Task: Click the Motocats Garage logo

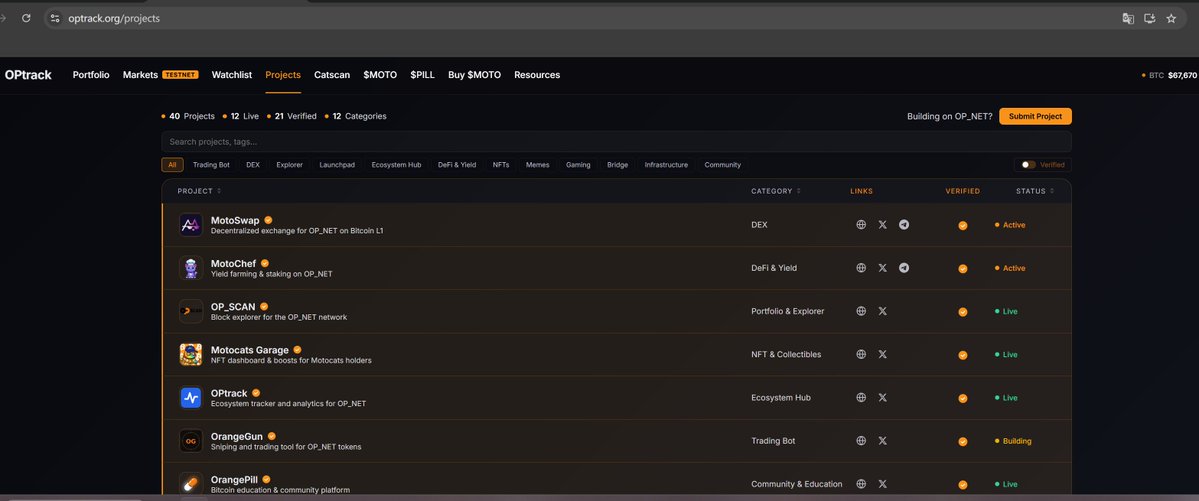Action: (x=190, y=354)
